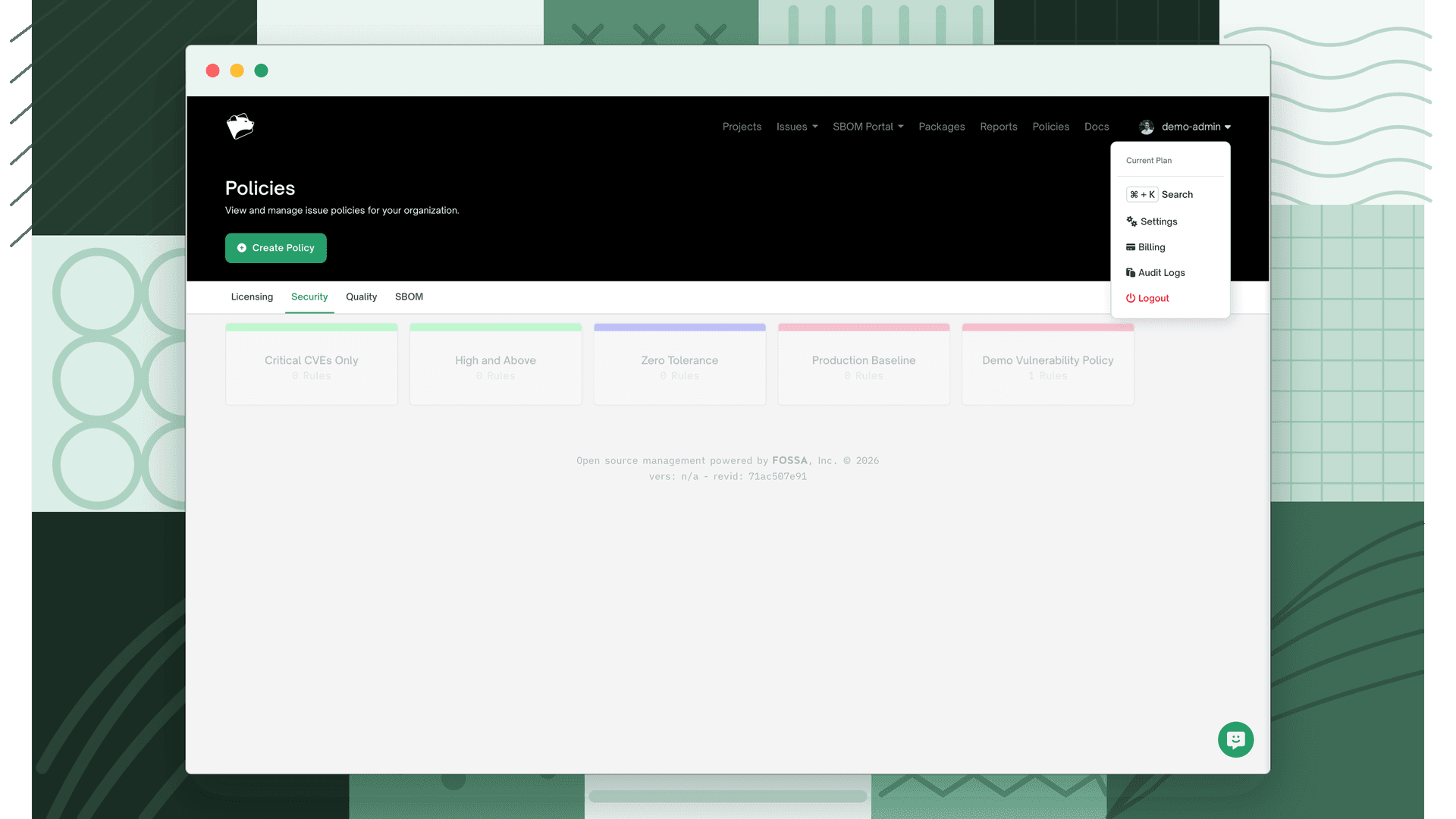Switch to the Licensing tab
Image resolution: width=1456 pixels, height=819 pixels.
252,297
